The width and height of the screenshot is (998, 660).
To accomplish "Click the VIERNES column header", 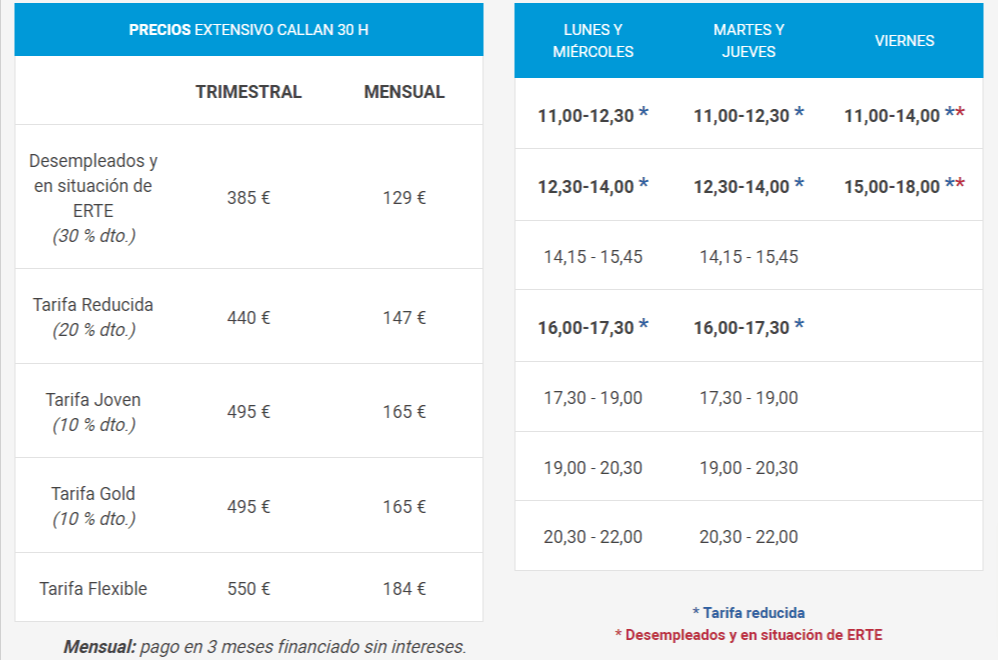I will [x=904, y=41].
